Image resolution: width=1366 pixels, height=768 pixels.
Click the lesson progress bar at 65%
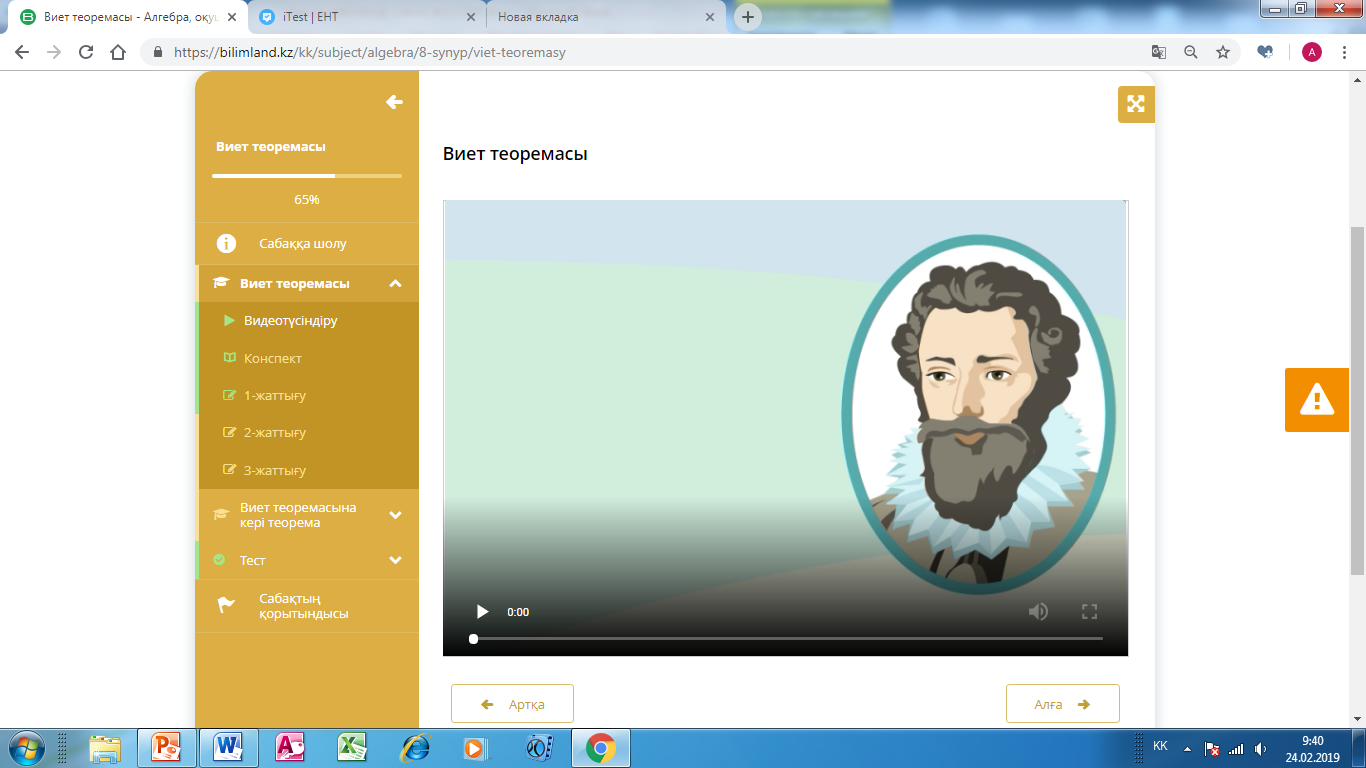click(x=307, y=176)
